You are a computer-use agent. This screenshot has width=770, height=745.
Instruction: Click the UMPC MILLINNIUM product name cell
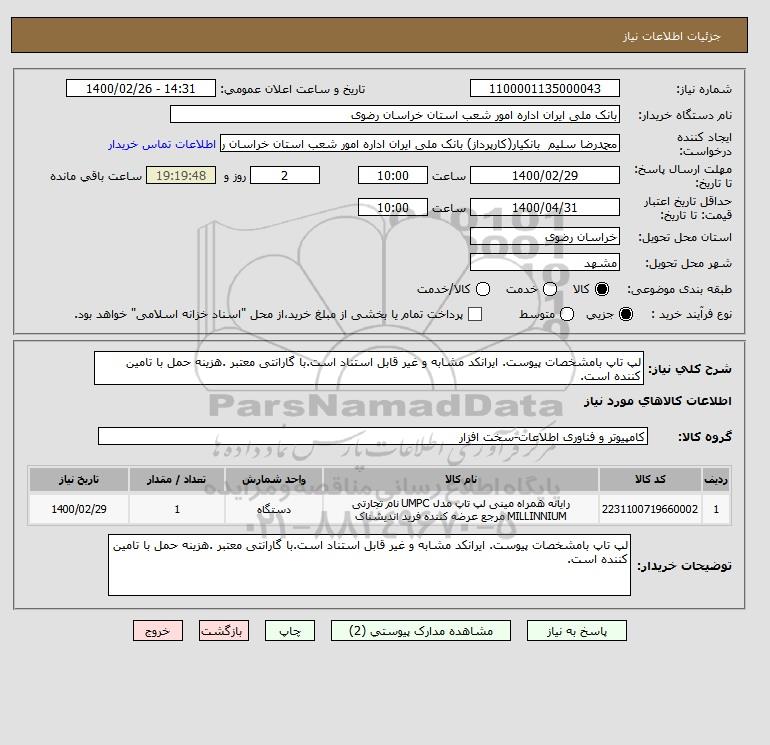[461, 509]
